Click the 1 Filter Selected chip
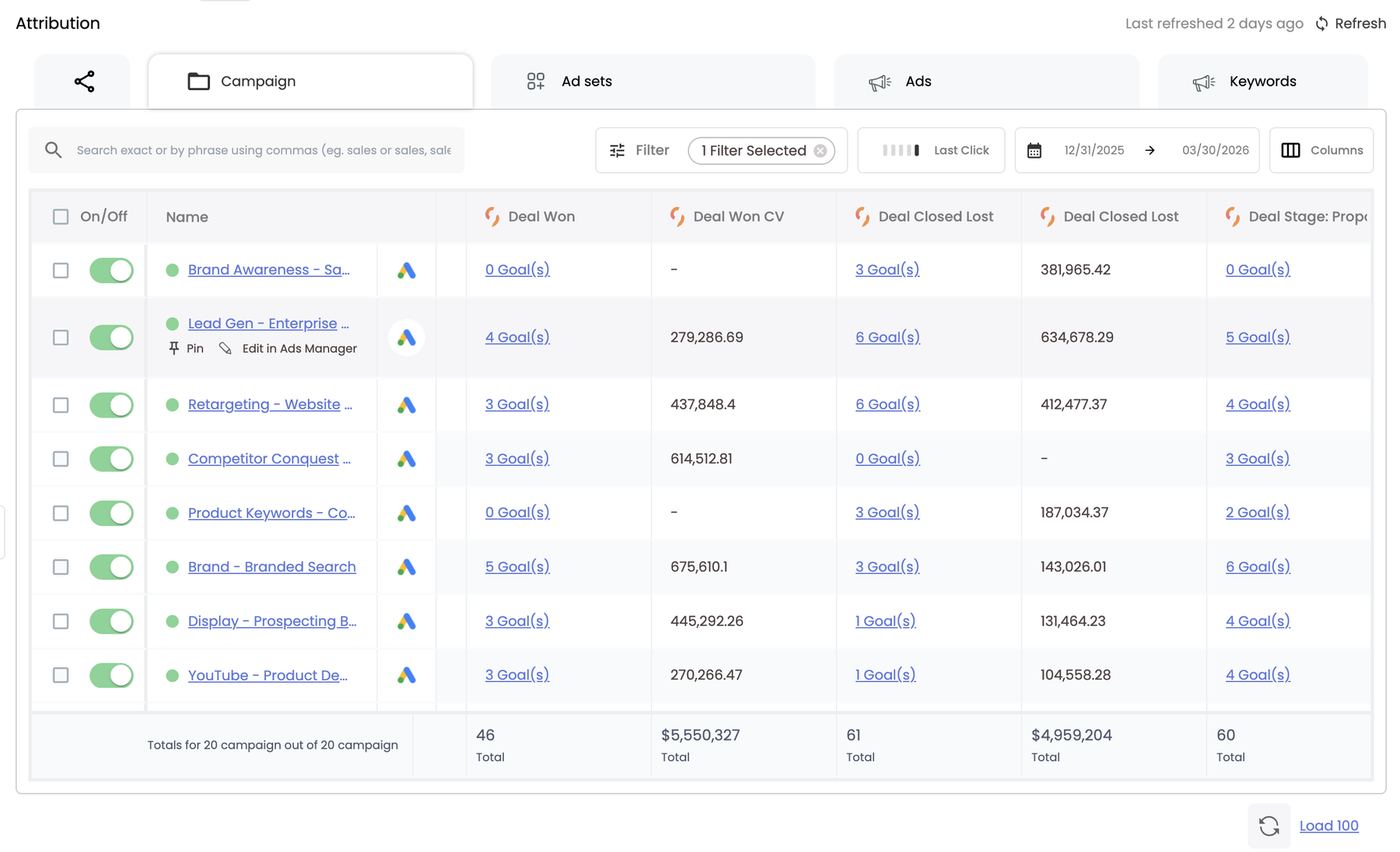 [x=761, y=150]
